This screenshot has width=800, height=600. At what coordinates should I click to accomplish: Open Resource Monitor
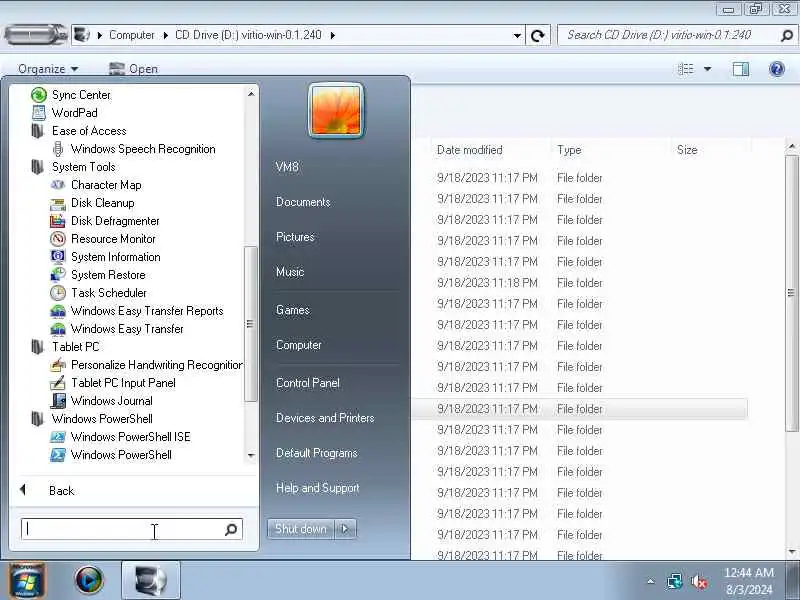104,239
